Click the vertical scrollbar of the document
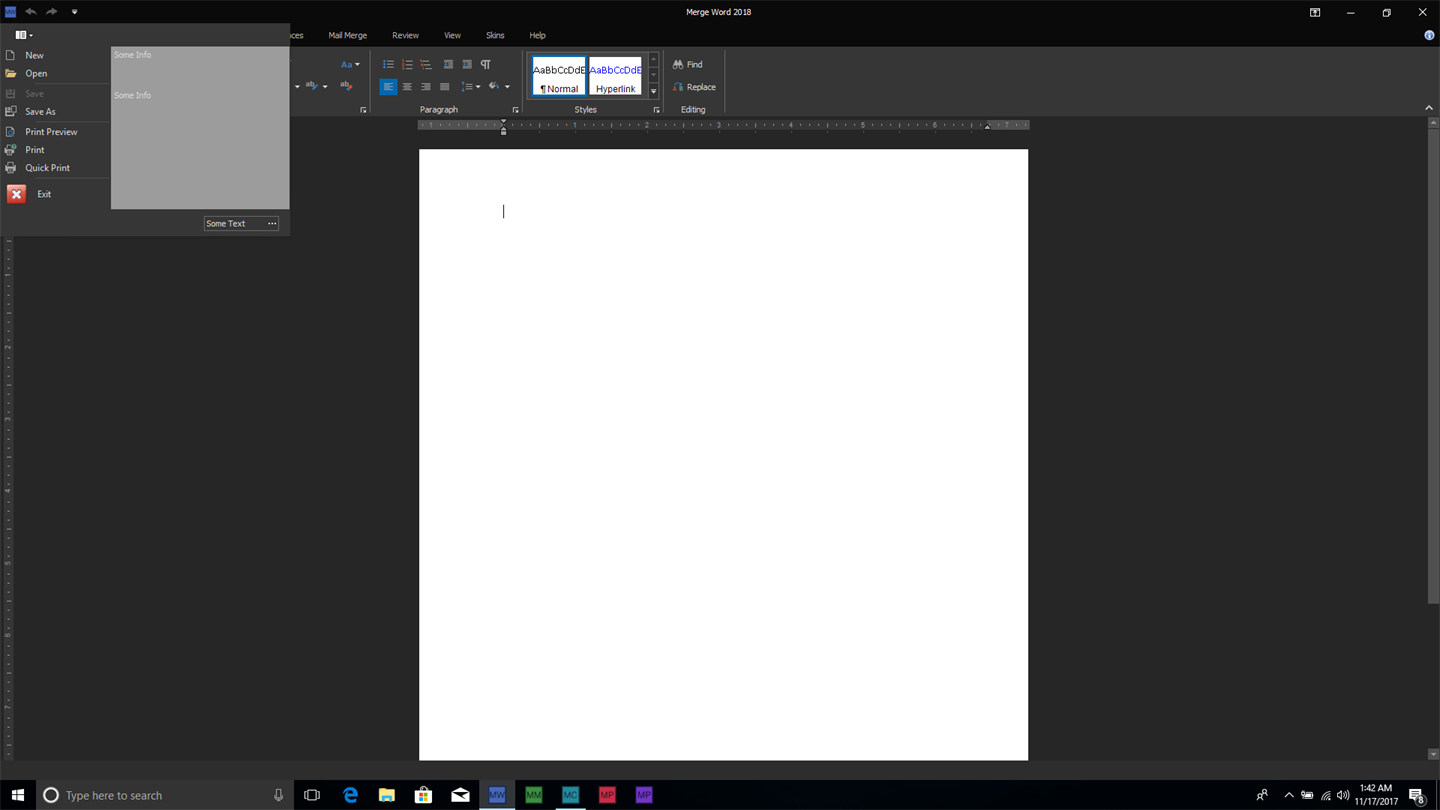The image size is (1440, 810). tap(1433, 365)
